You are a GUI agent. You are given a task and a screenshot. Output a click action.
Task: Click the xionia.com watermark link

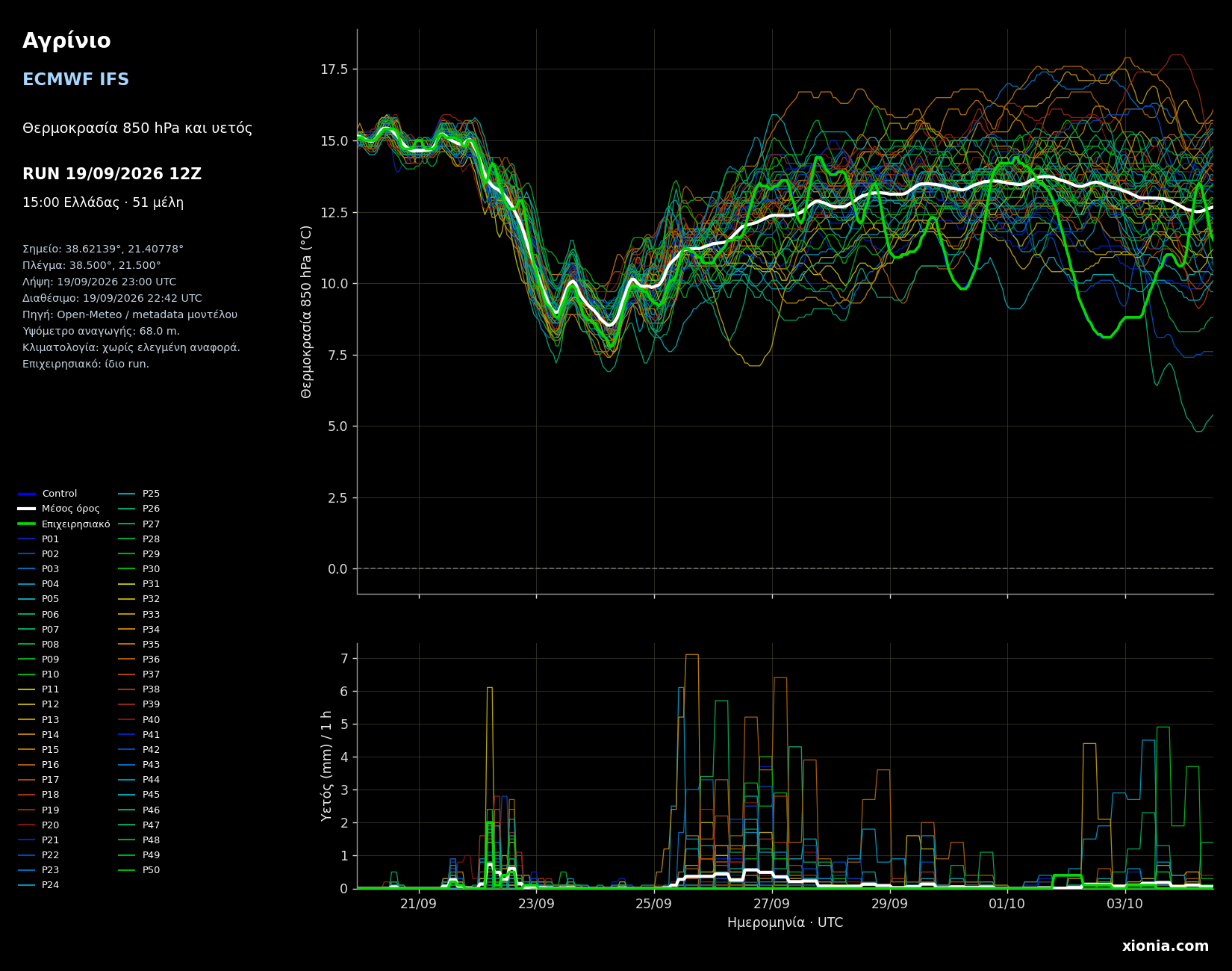1166,946
